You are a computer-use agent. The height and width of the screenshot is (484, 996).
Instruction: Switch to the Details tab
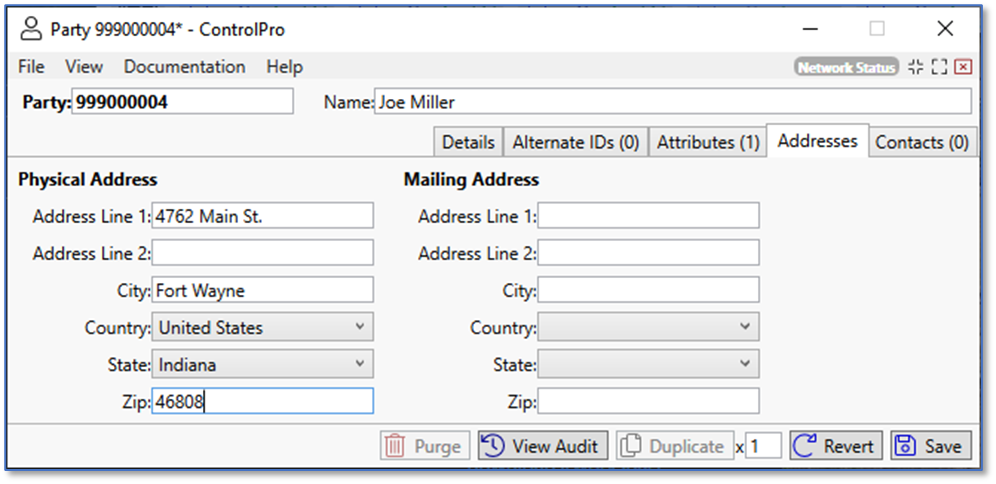point(467,143)
